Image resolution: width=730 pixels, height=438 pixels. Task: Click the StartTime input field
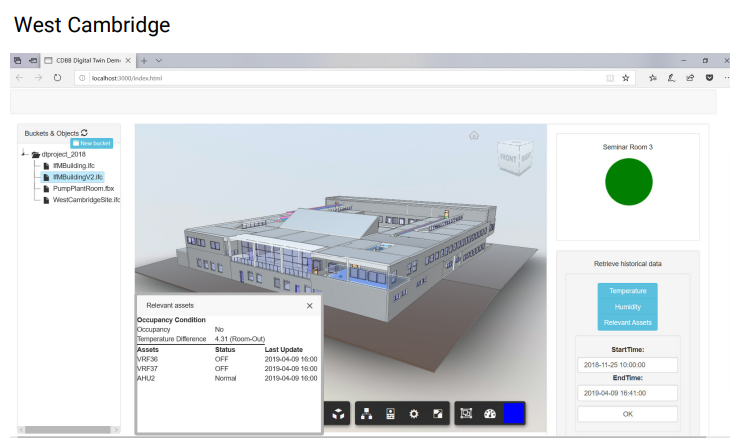tap(627, 366)
